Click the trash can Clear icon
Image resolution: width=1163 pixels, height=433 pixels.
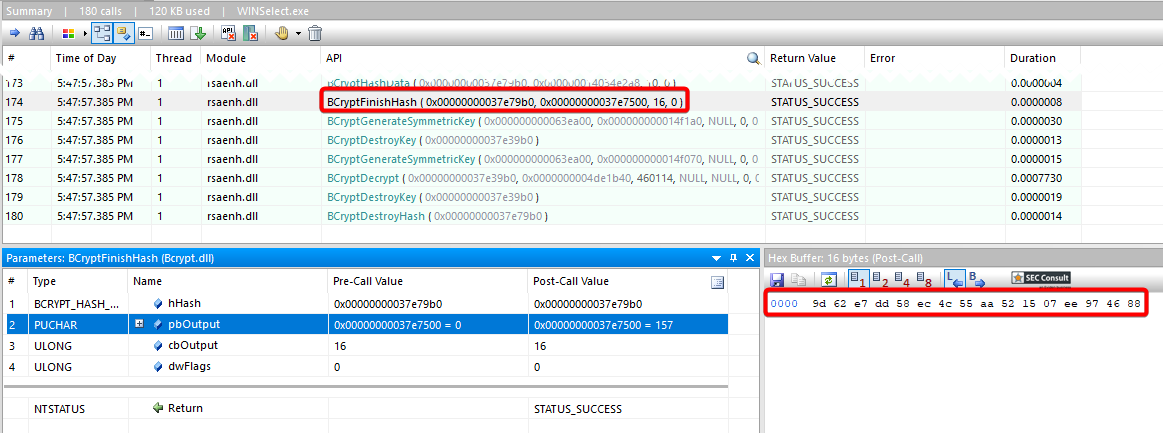[314, 33]
